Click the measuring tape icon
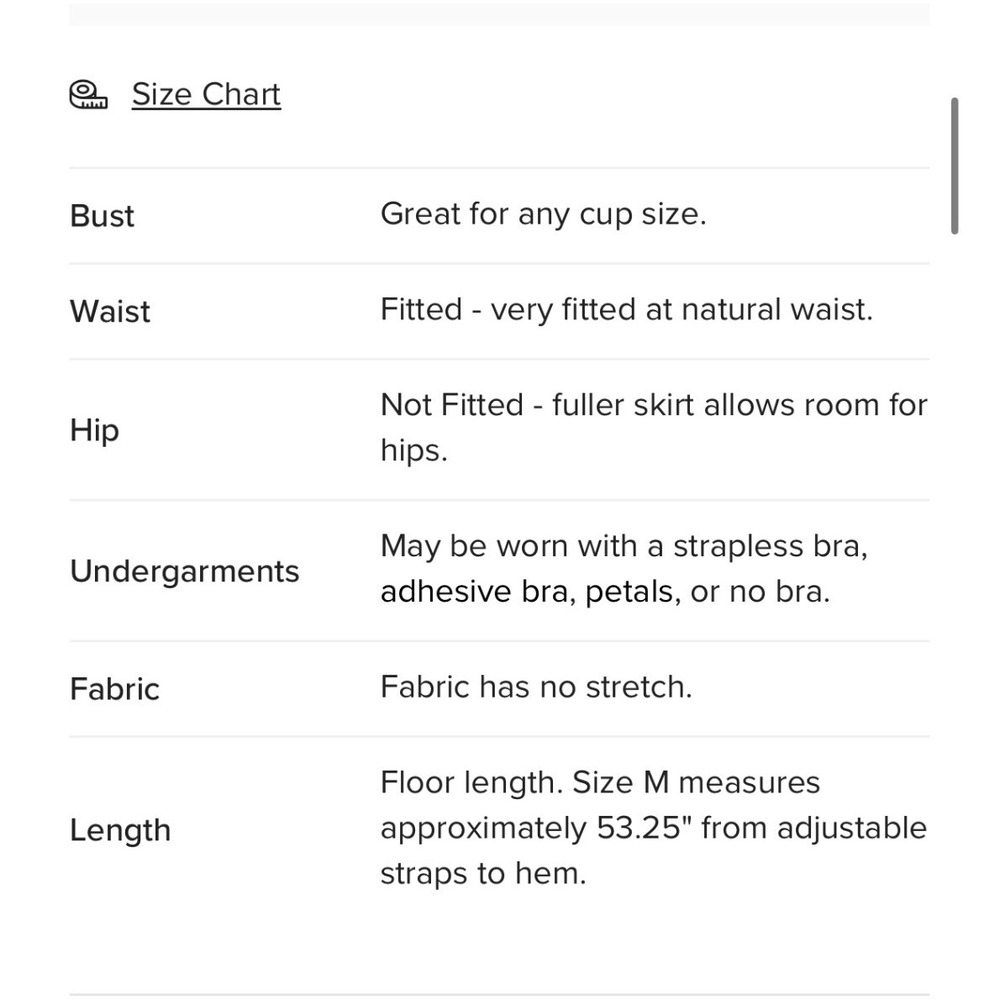 [x=88, y=94]
